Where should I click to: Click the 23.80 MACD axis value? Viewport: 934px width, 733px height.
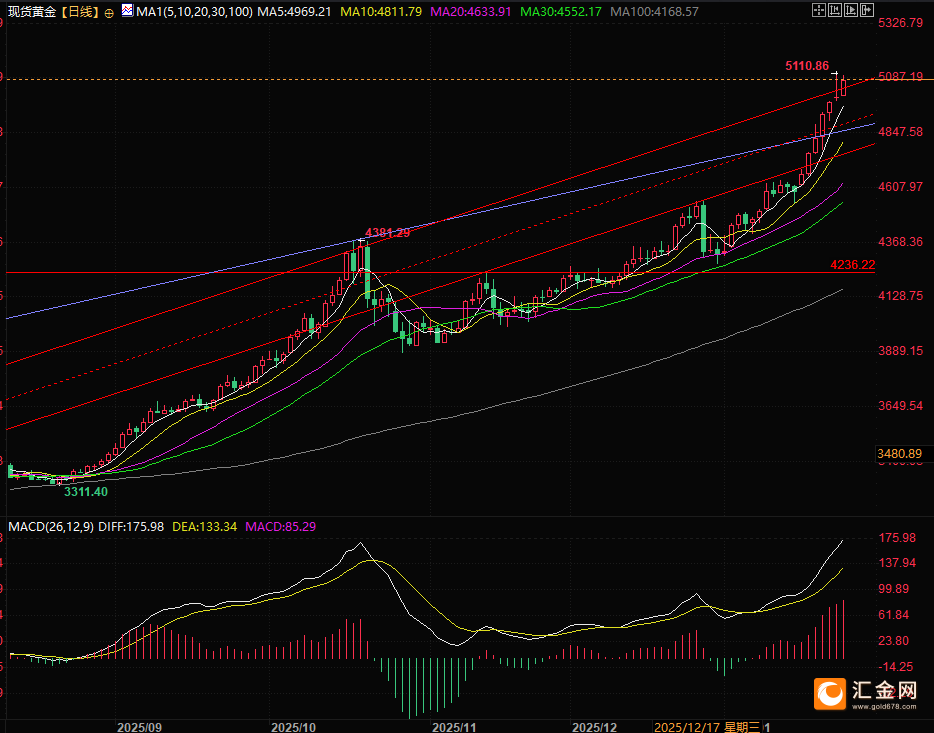[x=893, y=641]
